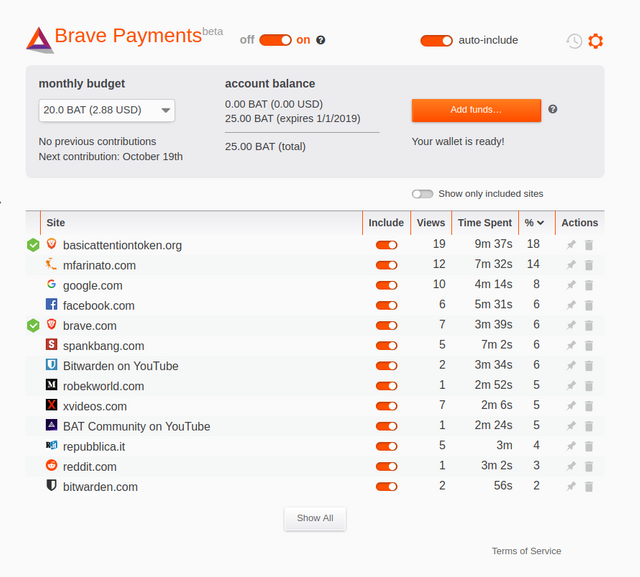The image size is (640, 577).
Task: Open BAT Community on YouTube link
Action: tap(136, 426)
